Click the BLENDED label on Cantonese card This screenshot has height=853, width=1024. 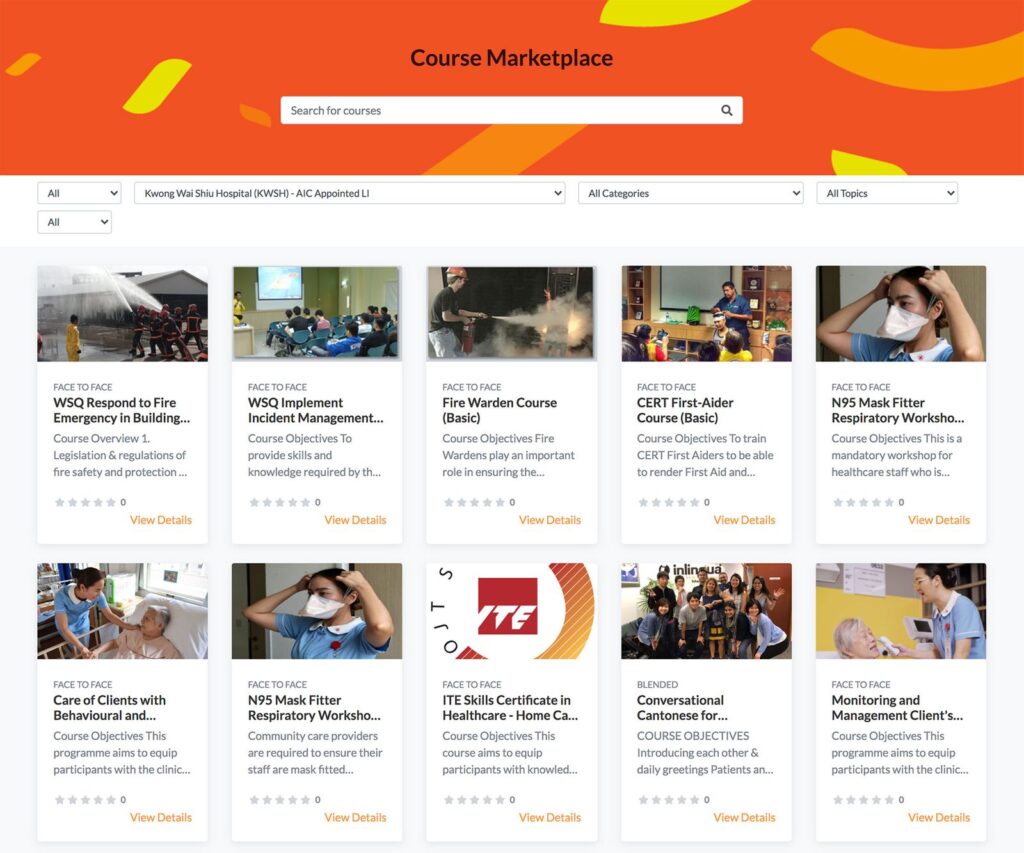tap(657, 684)
